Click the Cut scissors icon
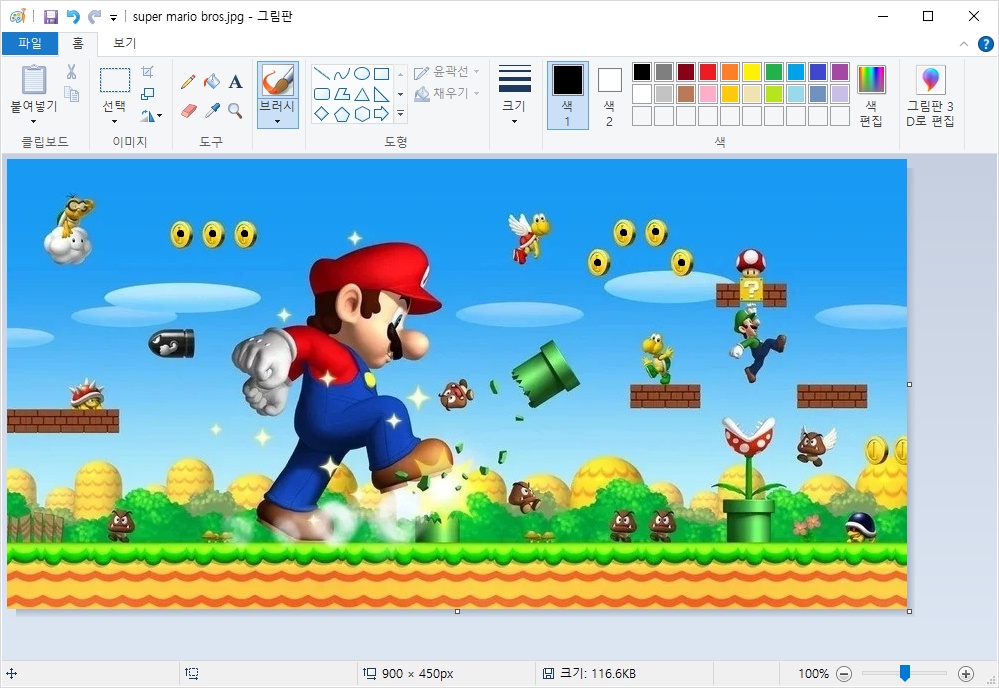Viewport: 999px width, 688px height. (x=71, y=72)
